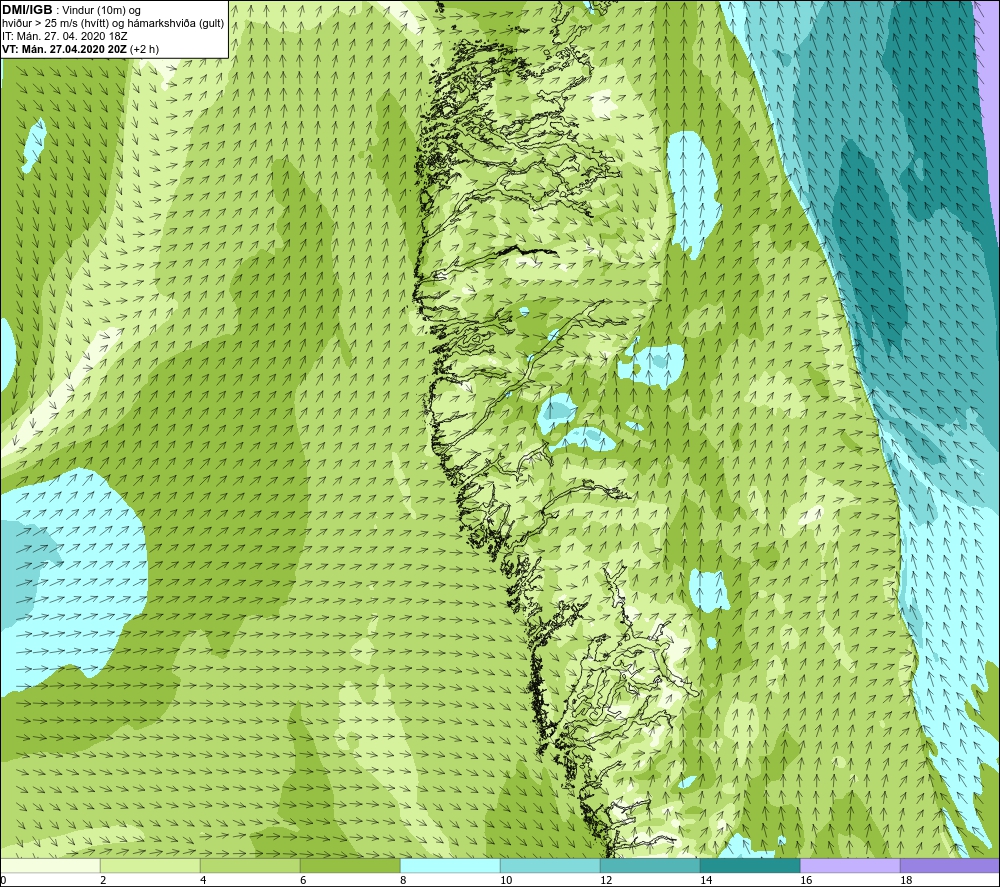Click the light cyan 8–10 m/s legend swatch
Viewport: 1000px width, 887px height.
coord(450,865)
